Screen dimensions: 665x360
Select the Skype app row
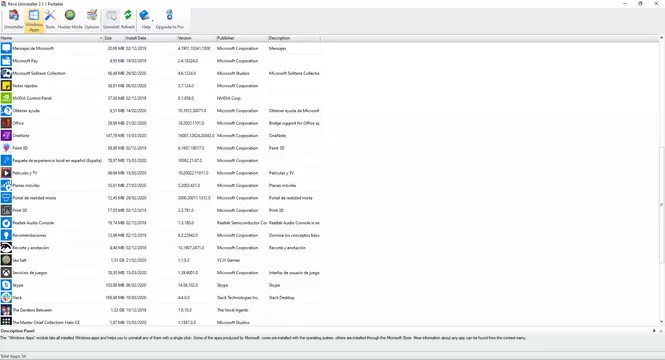pos(160,285)
